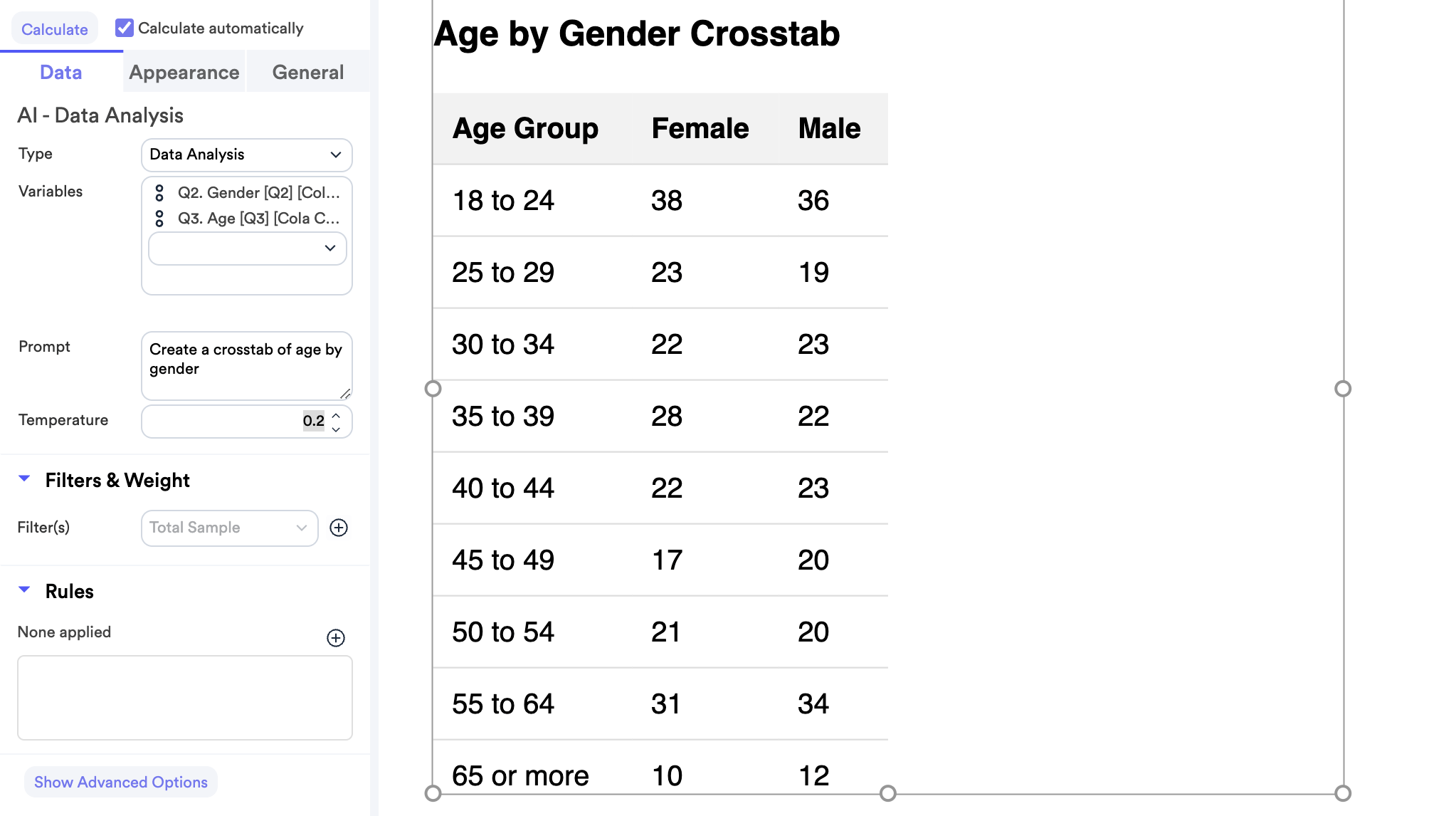
Task: Open the Total Sample filter dropdown
Action: point(229,528)
